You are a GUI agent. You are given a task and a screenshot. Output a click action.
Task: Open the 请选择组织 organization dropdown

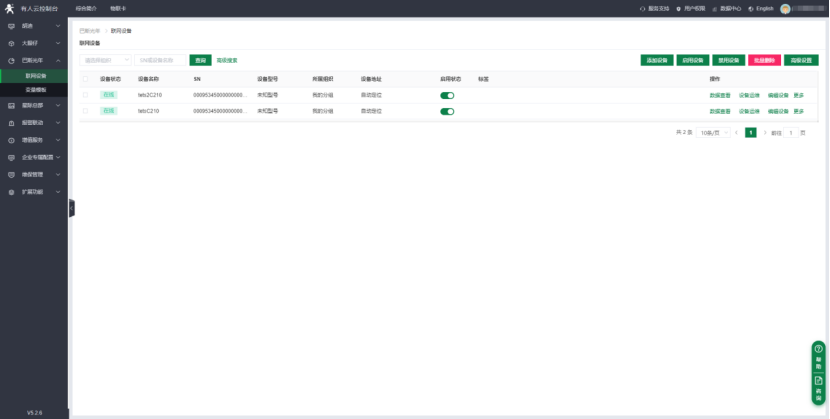(105, 60)
